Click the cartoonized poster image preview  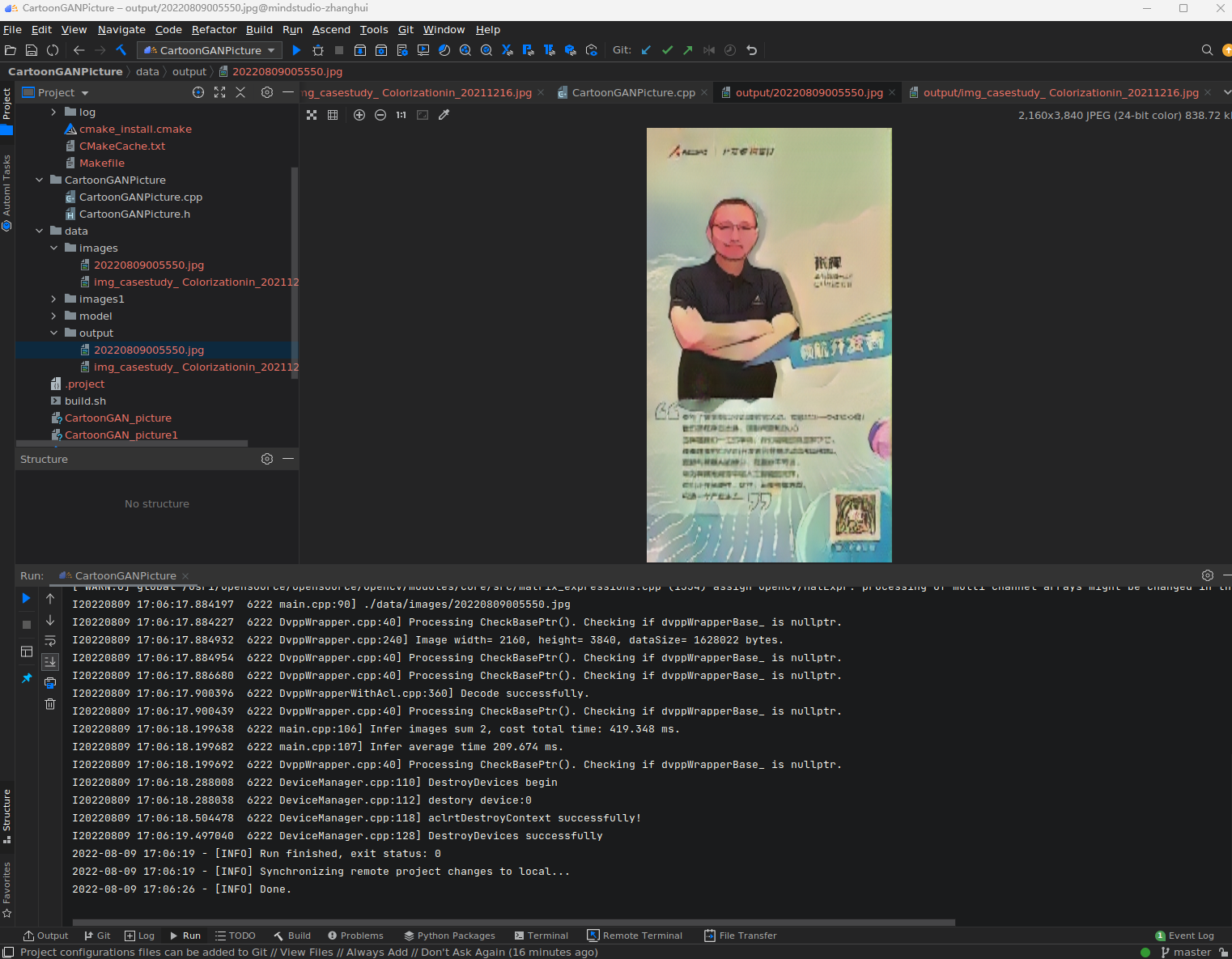pyautogui.click(x=769, y=345)
